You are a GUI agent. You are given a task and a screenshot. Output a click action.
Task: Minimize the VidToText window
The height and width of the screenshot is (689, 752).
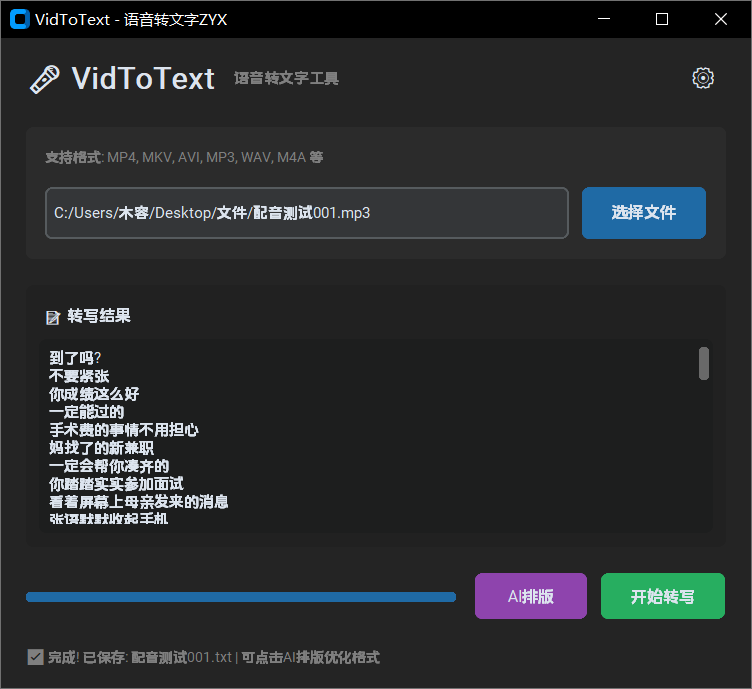604,19
